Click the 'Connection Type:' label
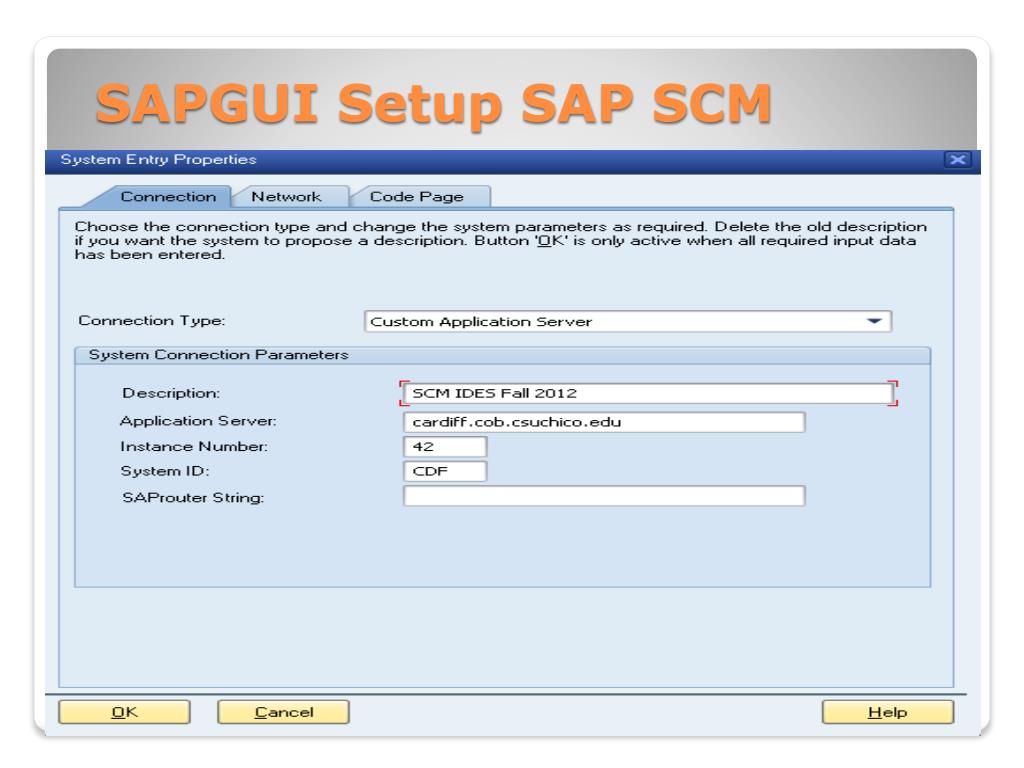Screen dimensions: 1024x768 pyautogui.click(x=152, y=321)
